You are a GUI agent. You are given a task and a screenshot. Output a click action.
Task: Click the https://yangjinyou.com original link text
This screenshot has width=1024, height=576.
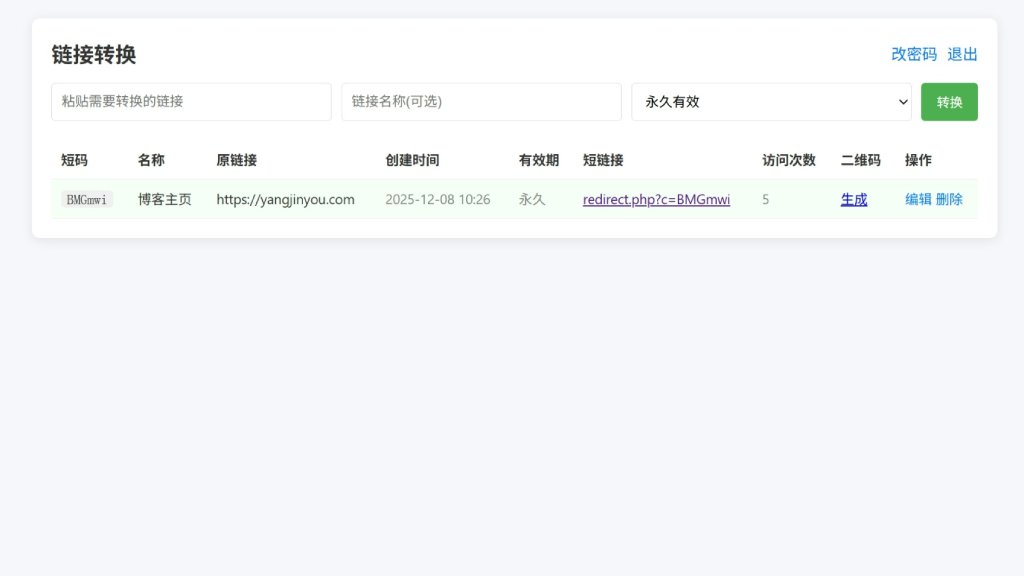pos(285,199)
